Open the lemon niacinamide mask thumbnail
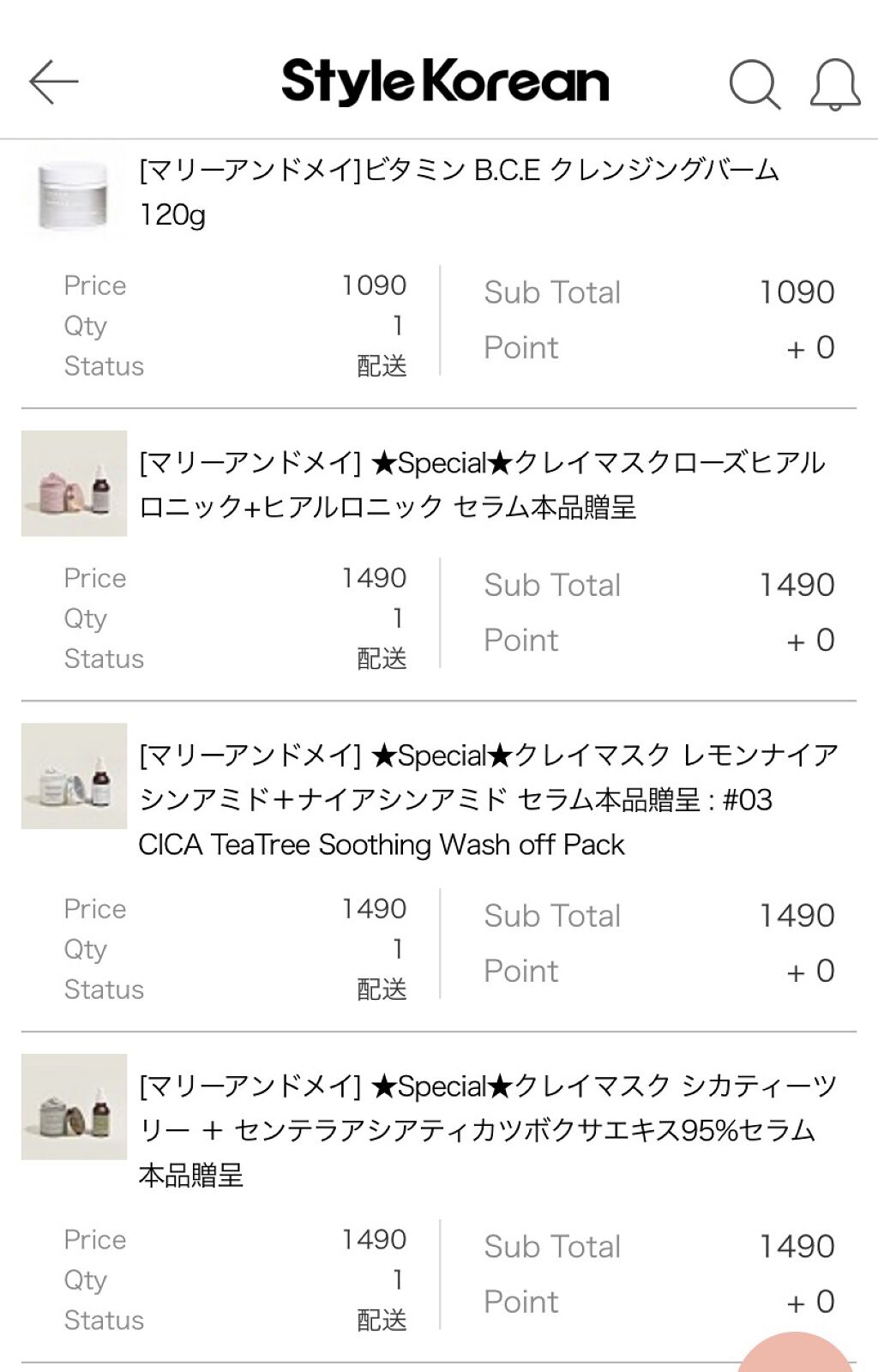The width and height of the screenshot is (878, 1372). tap(74, 776)
